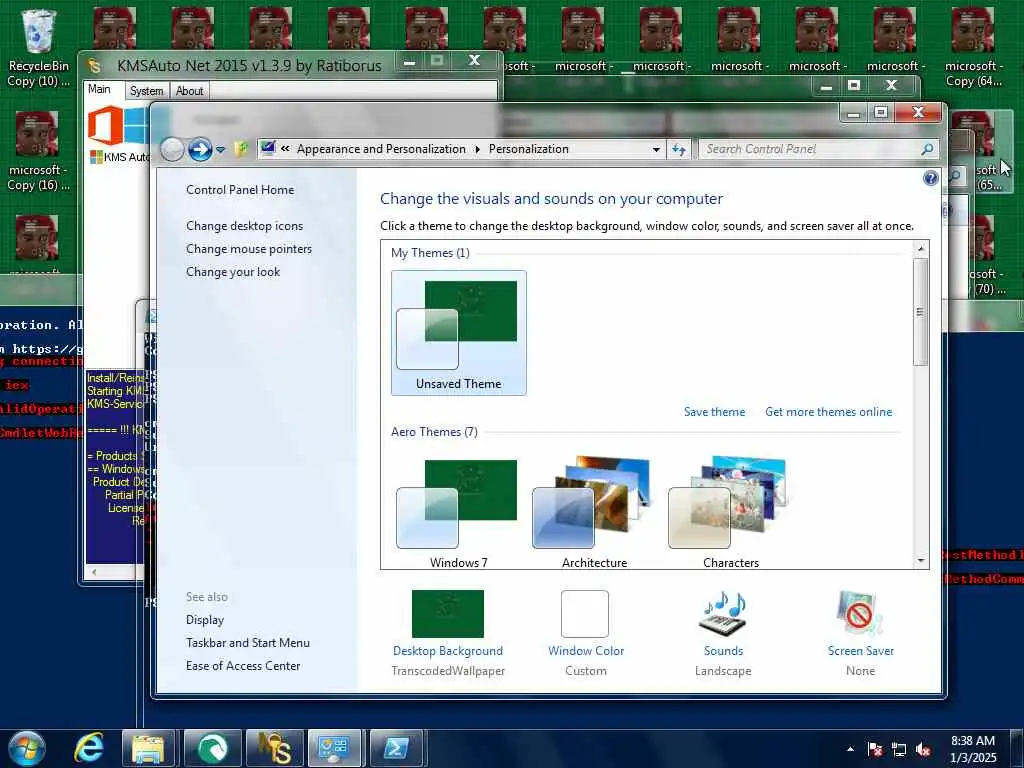Click the Help question mark icon

[x=931, y=178]
